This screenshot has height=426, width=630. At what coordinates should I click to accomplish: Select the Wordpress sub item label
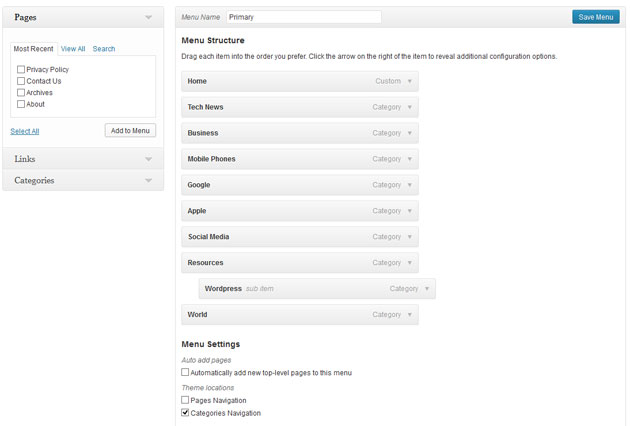point(223,289)
